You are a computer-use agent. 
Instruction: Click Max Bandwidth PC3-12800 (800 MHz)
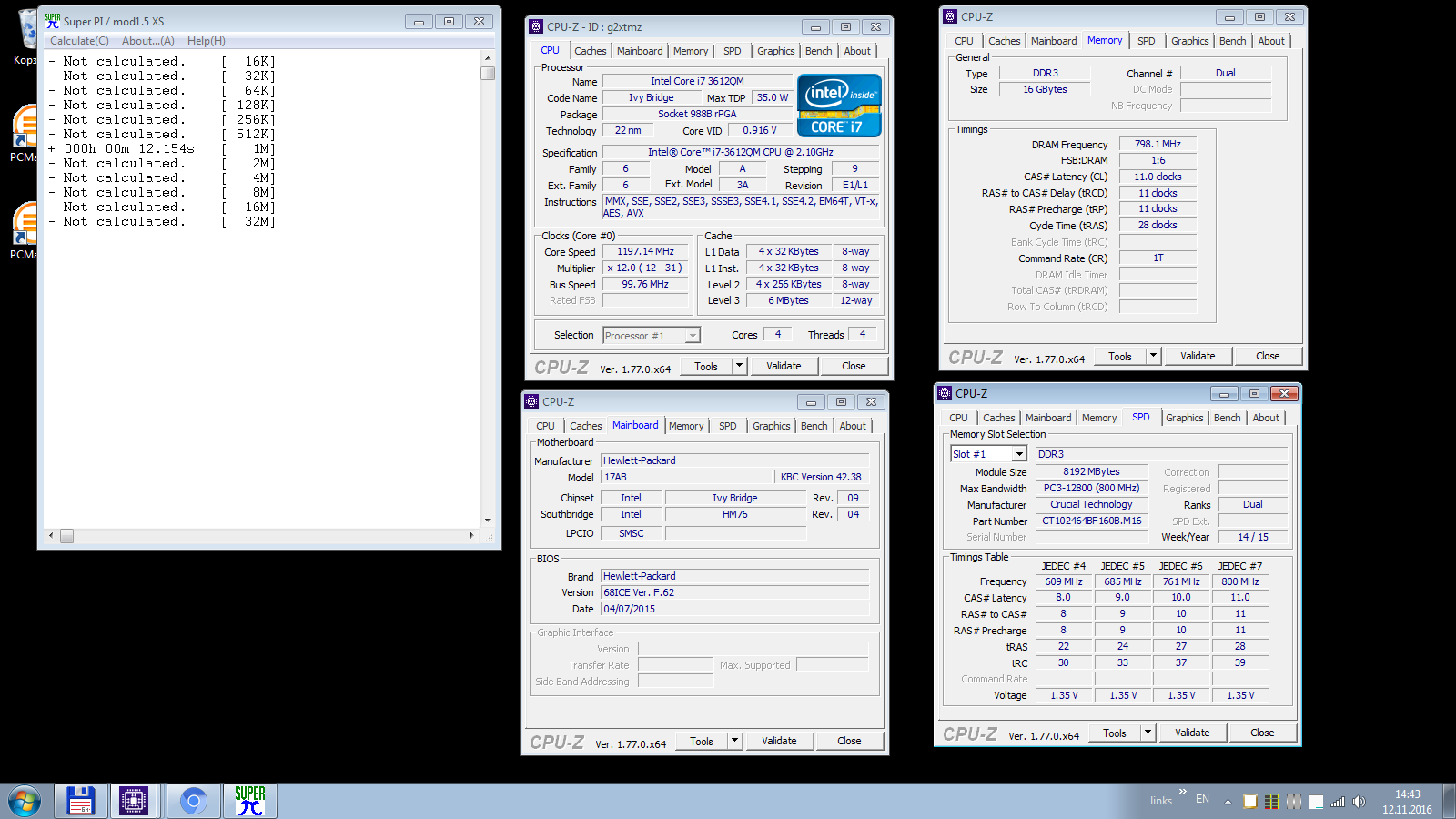(x=1091, y=488)
